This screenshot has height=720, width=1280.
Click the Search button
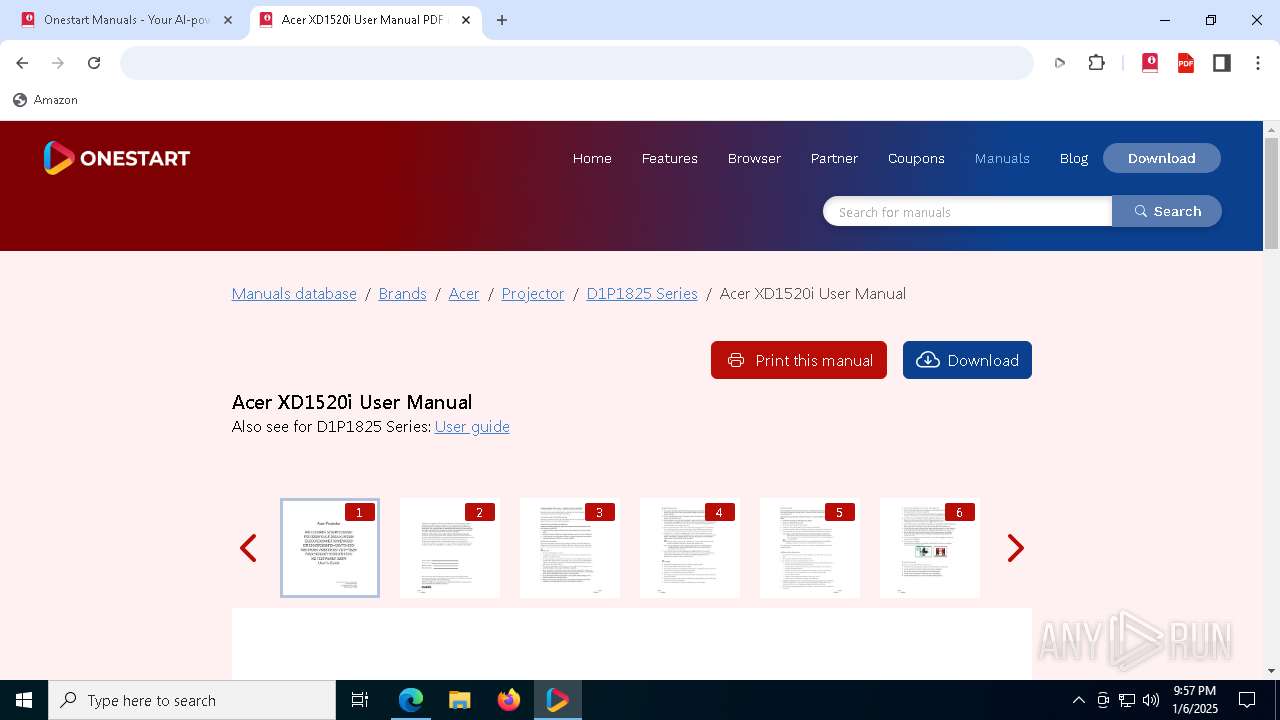point(1167,211)
